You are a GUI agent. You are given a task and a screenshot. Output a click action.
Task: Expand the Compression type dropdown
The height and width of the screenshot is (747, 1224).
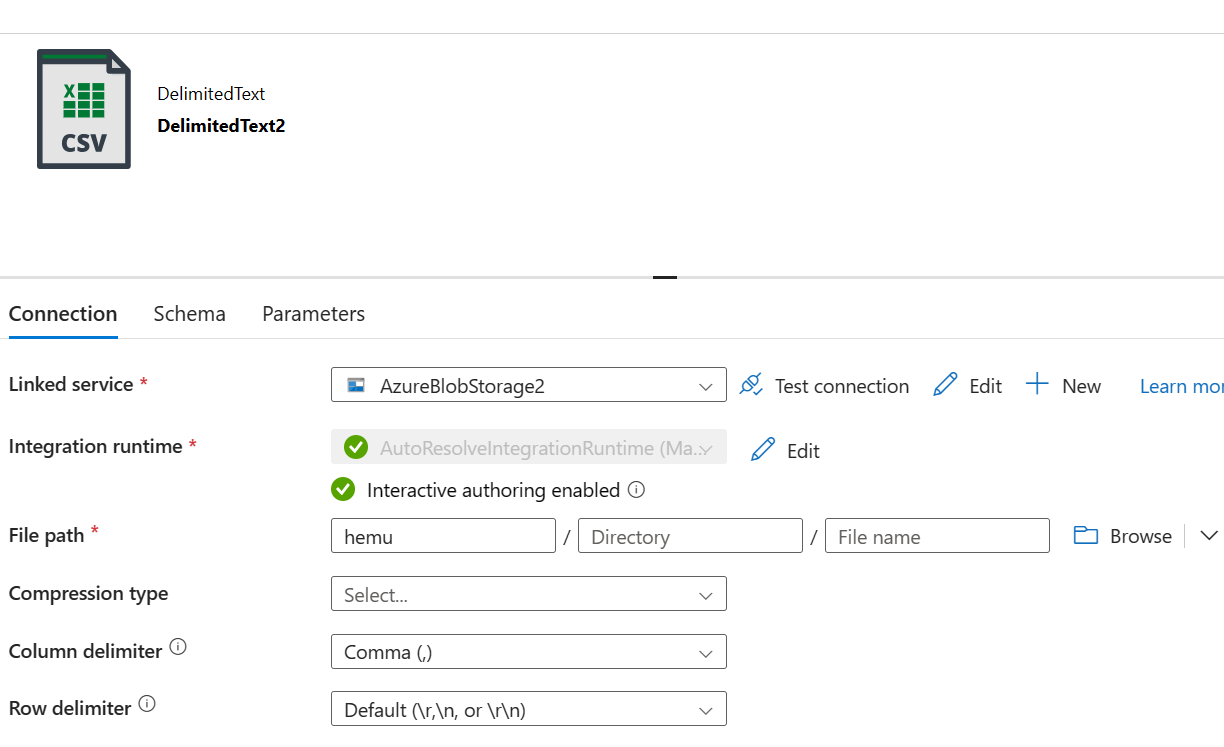coord(528,594)
